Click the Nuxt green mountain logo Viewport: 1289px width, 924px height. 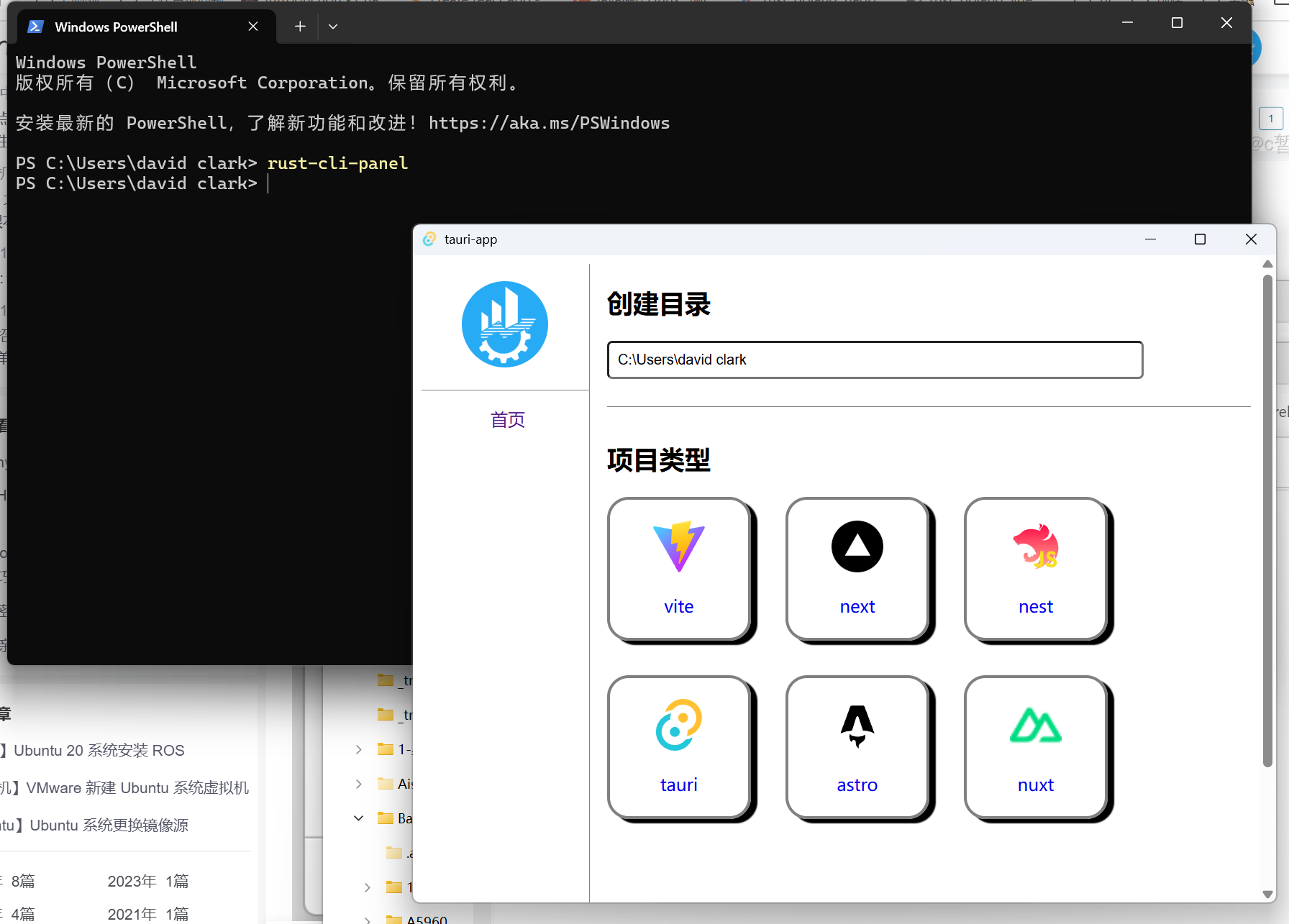(1036, 726)
